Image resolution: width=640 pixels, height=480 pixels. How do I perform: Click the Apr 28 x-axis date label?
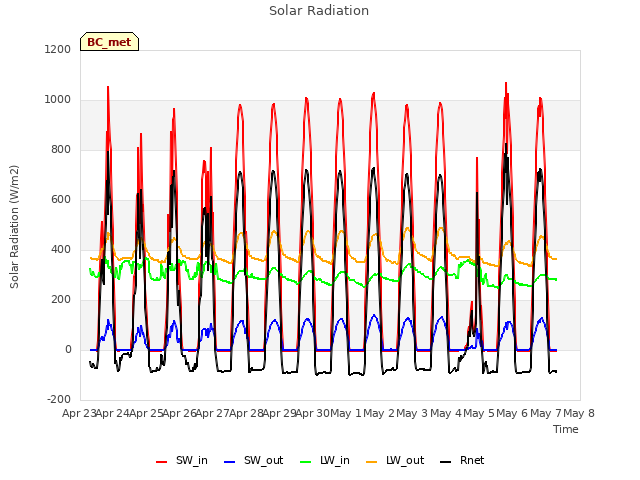pos(246,413)
